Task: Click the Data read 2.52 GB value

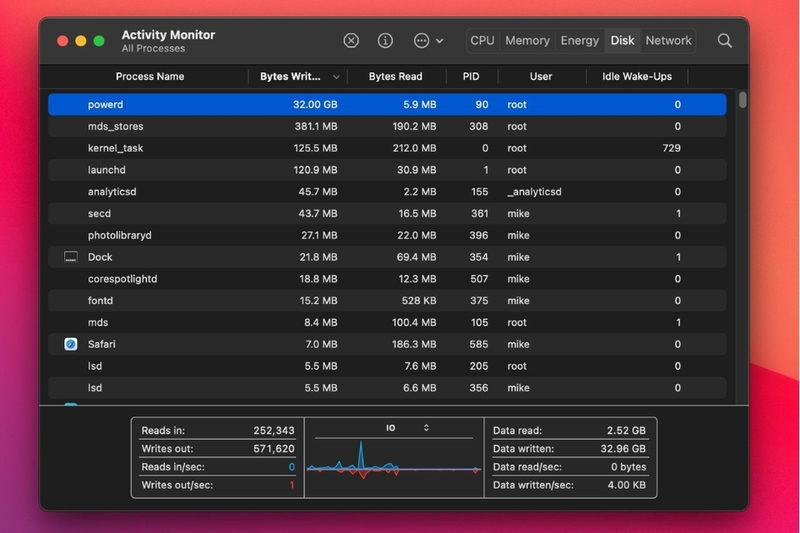Action: 626,430
